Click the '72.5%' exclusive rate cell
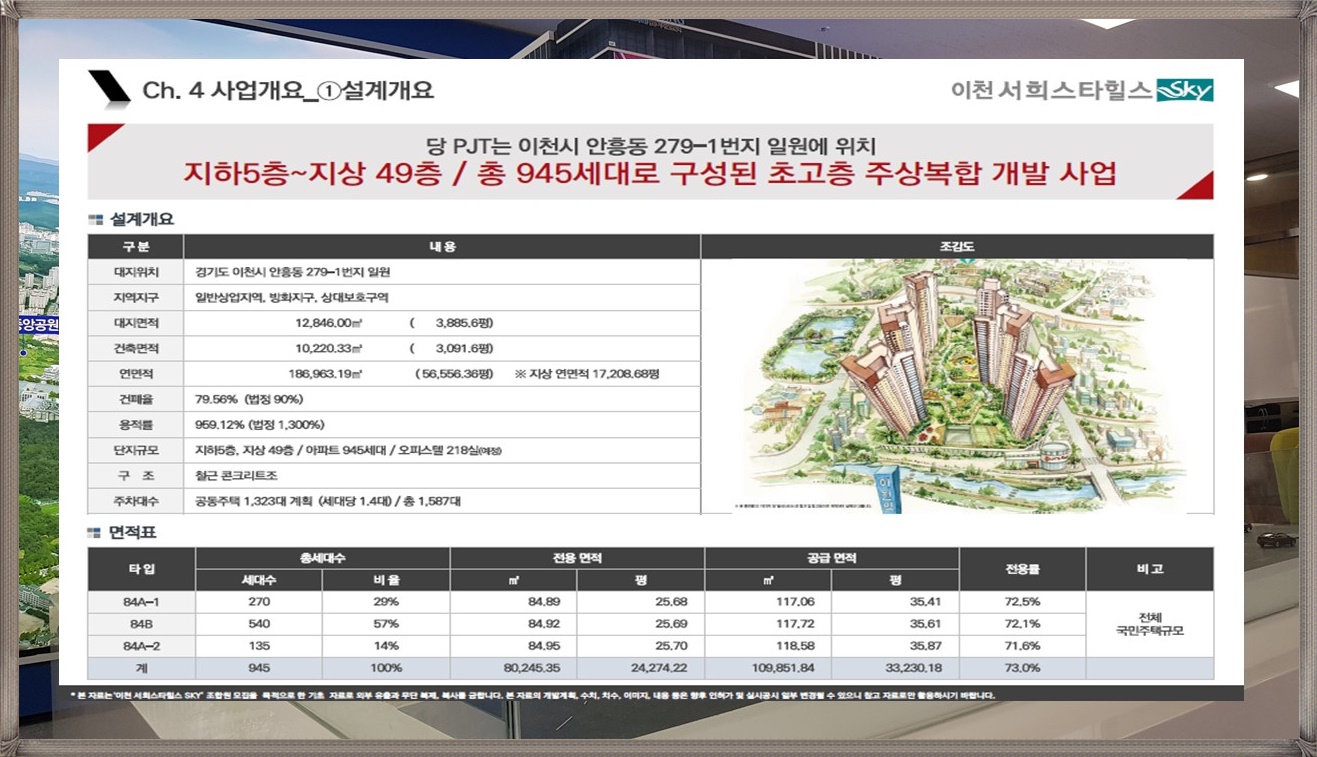Image resolution: width=1317 pixels, height=757 pixels. click(1022, 602)
